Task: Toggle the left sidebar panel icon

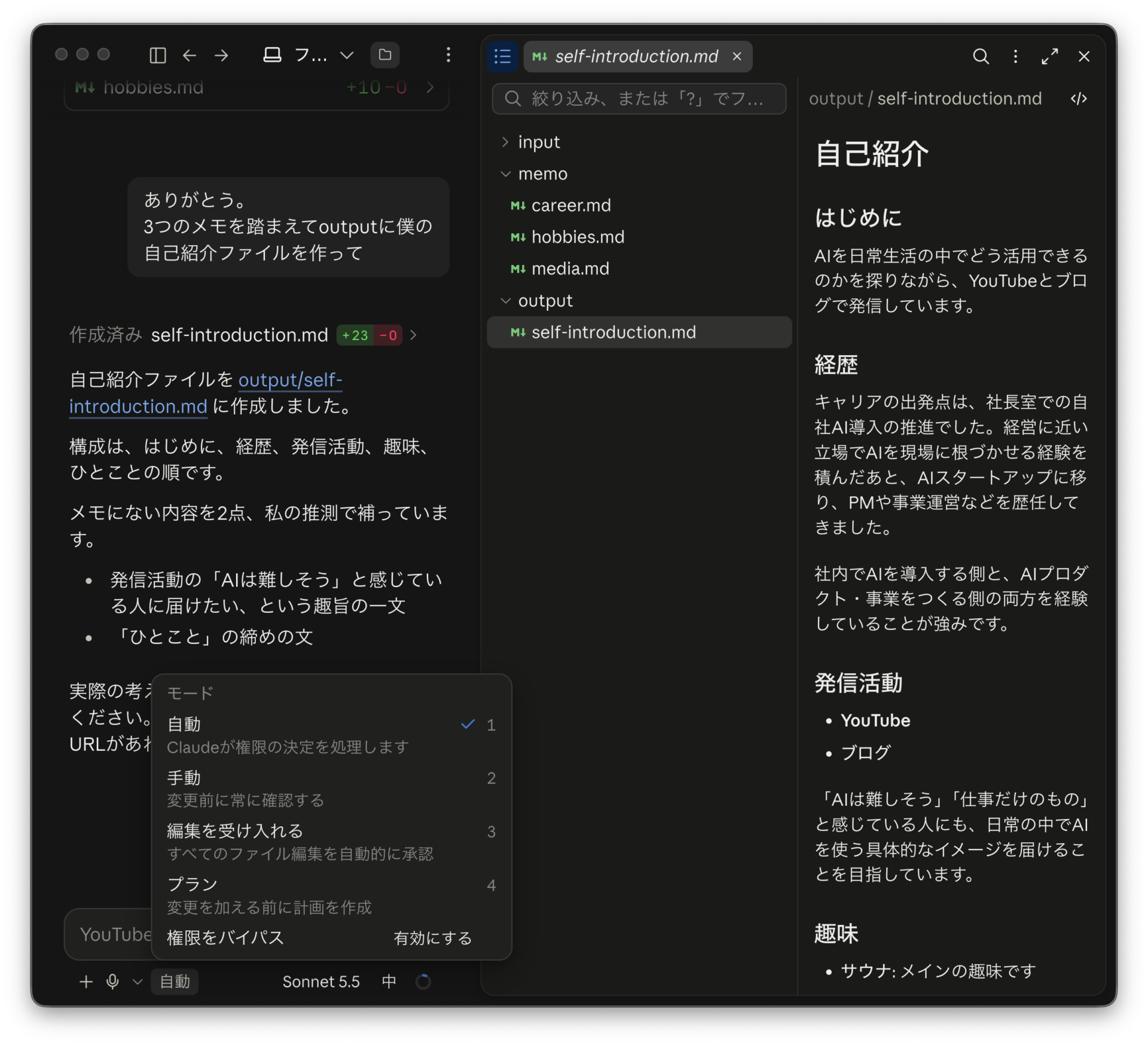Action: point(157,56)
